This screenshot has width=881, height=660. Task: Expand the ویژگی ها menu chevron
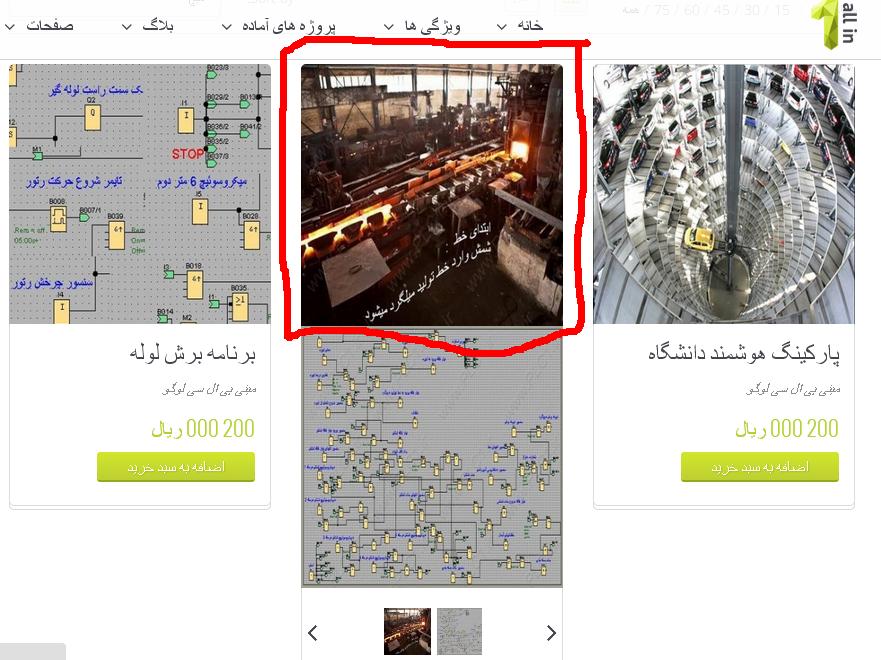(x=388, y=26)
